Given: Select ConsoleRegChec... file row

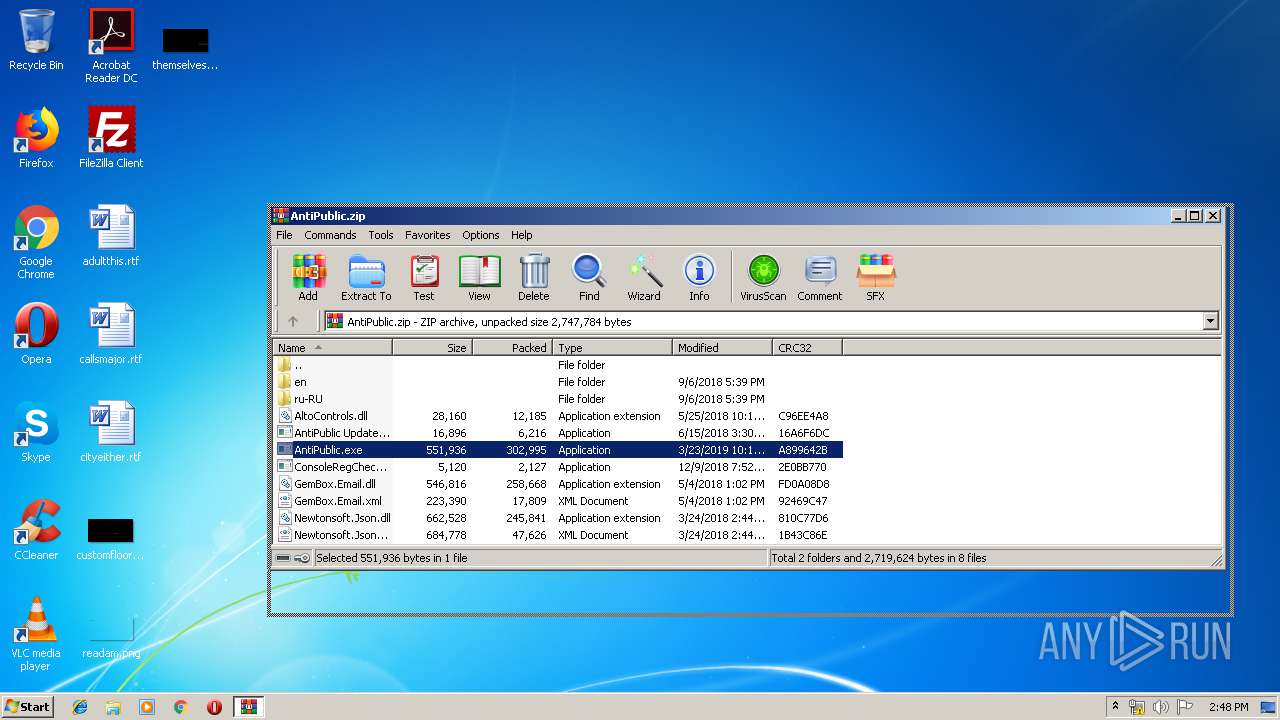Looking at the screenshot, I should pos(558,467).
